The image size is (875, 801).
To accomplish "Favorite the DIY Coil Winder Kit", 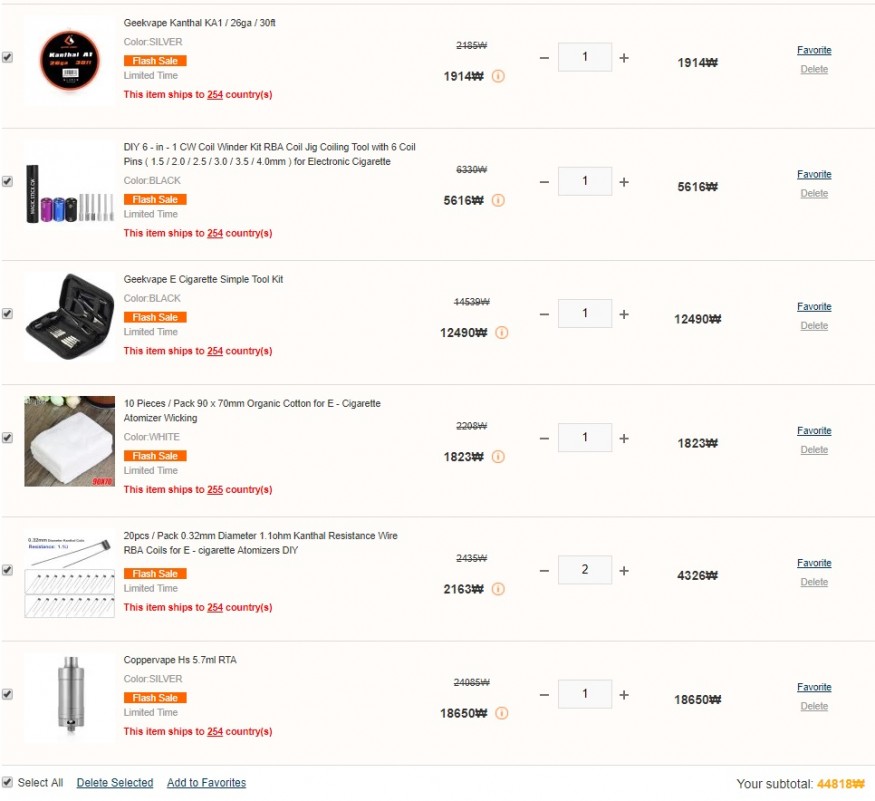I will click(814, 175).
